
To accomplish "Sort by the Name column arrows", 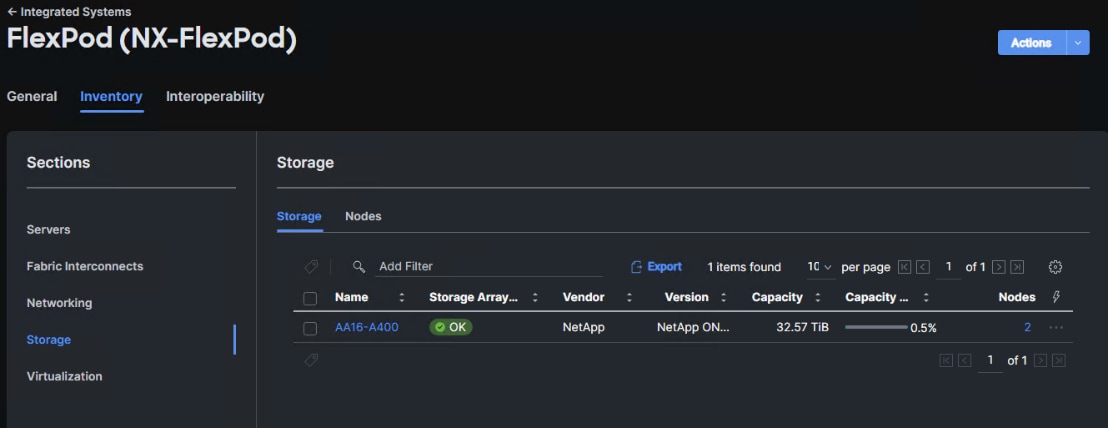I will pos(402,298).
